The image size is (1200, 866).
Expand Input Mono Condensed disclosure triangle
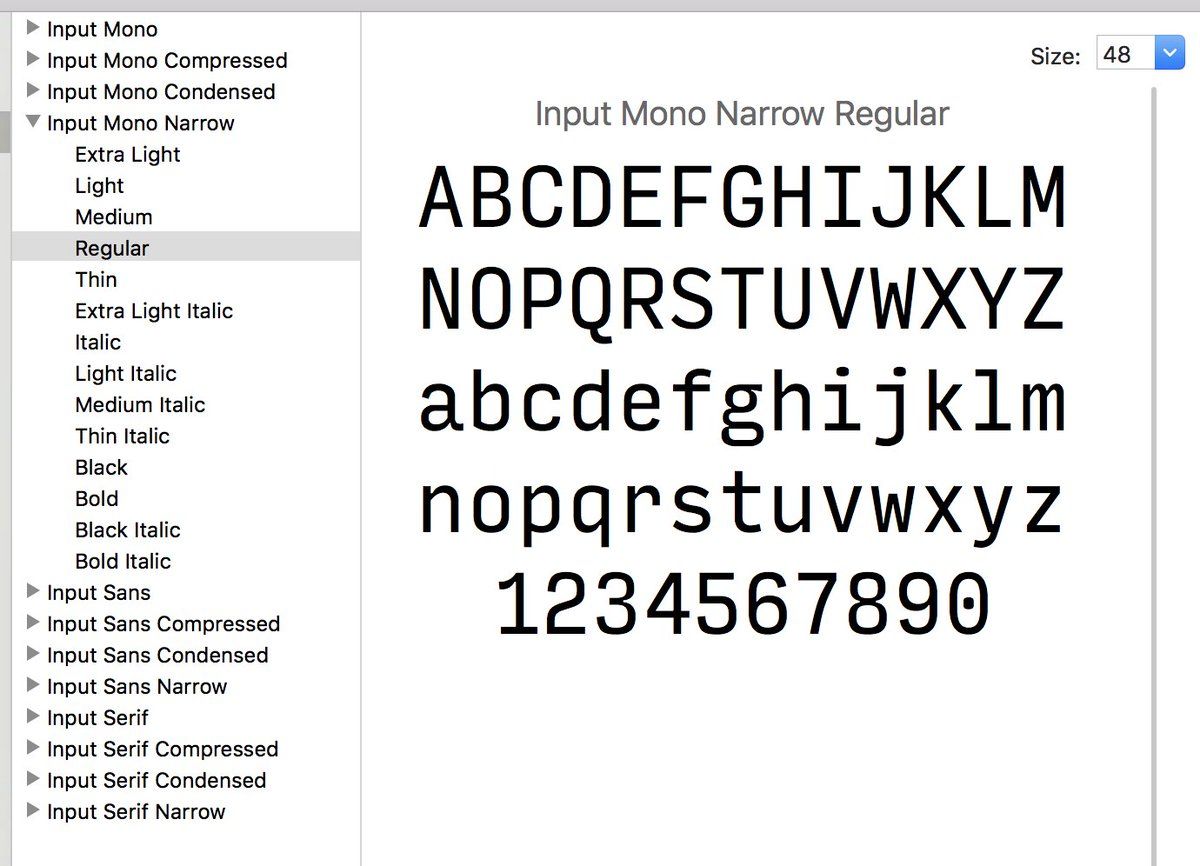33,91
